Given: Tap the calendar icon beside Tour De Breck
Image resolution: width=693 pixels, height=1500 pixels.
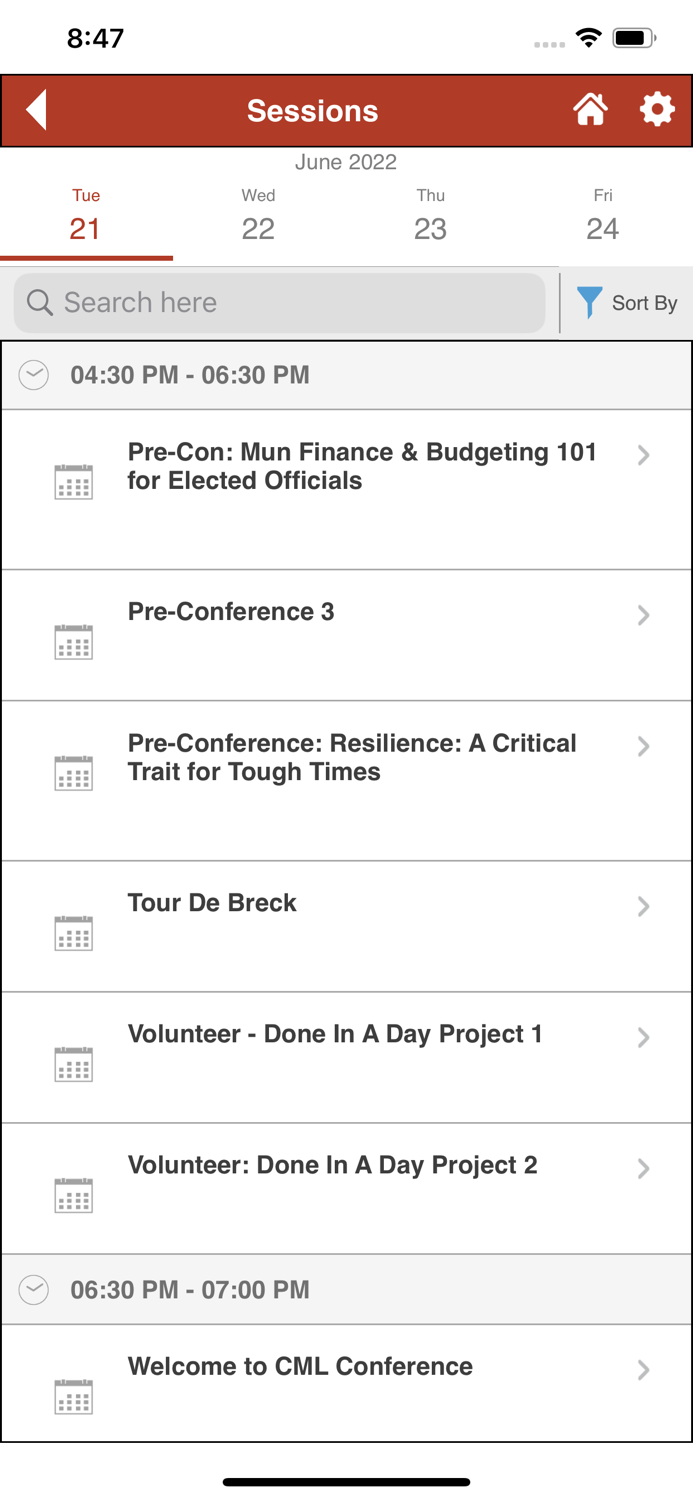Looking at the screenshot, I should pos(72,932).
